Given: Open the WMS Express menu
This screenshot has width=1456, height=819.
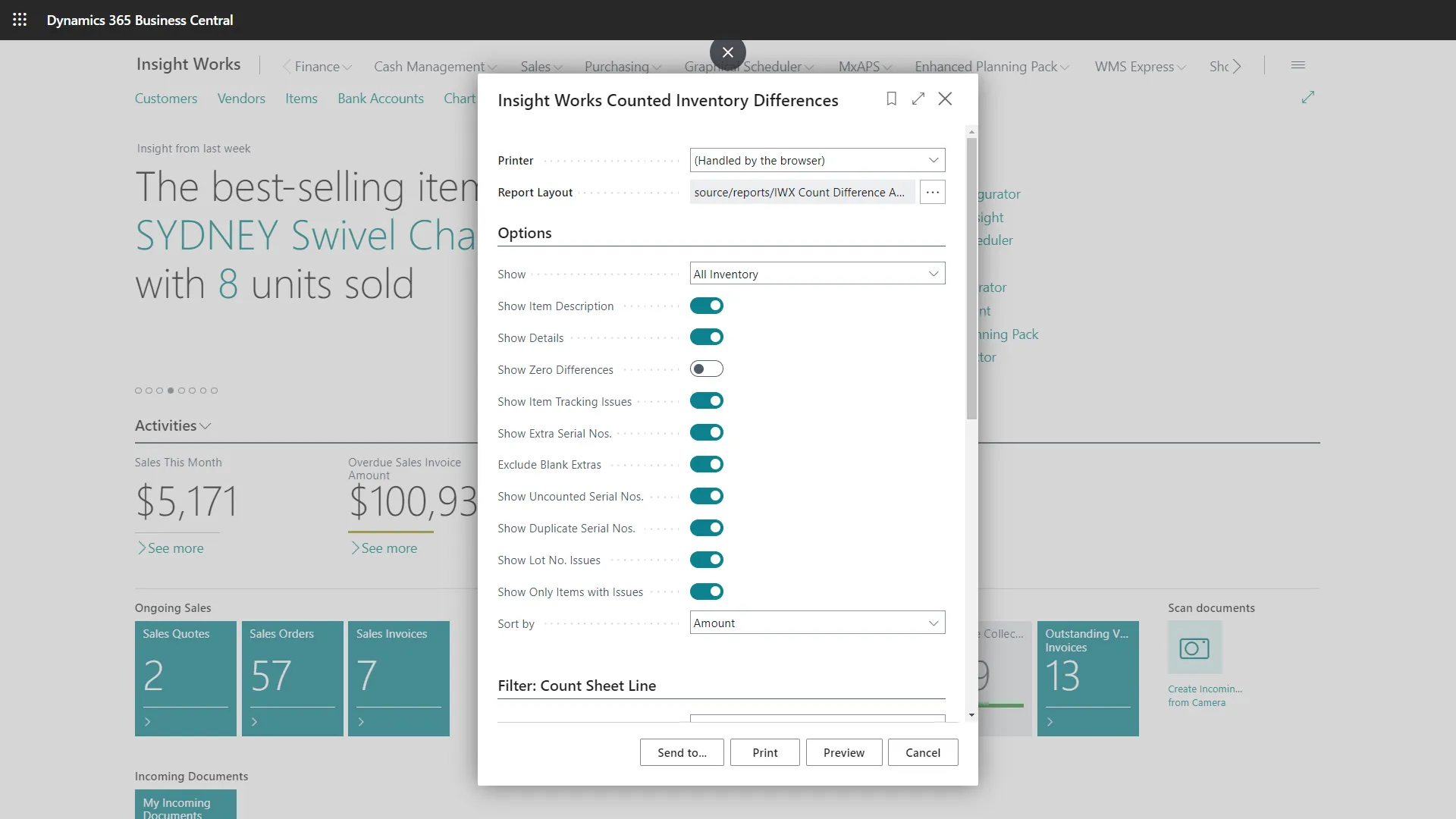Looking at the screenshot, I should pyautogui.click(x=1139, y=67).
